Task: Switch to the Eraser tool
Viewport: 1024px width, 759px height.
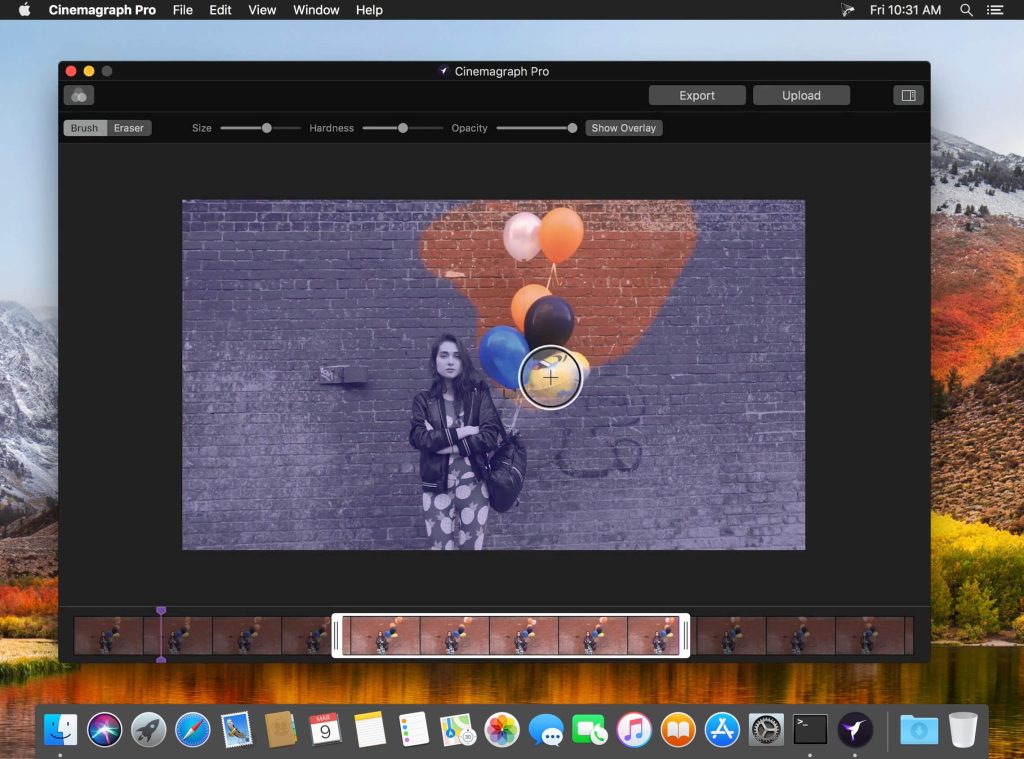Action: (x=128, y=128)
